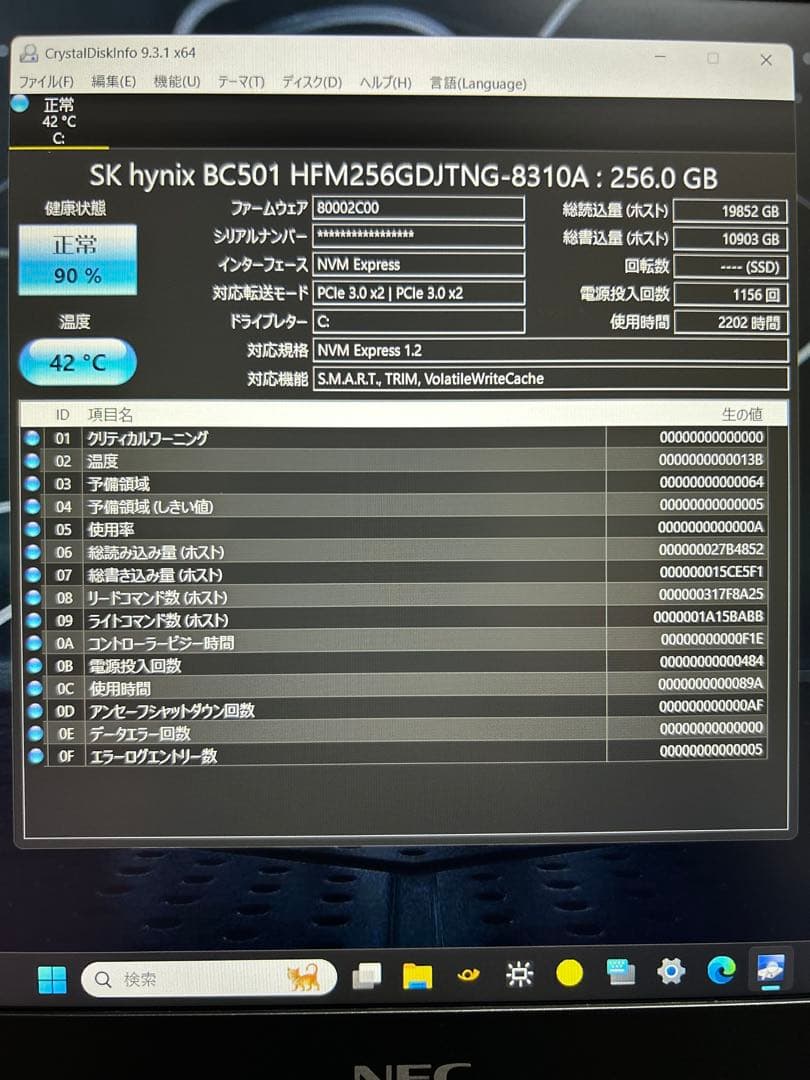Open Task View from the taskbar

click(367, 976)
